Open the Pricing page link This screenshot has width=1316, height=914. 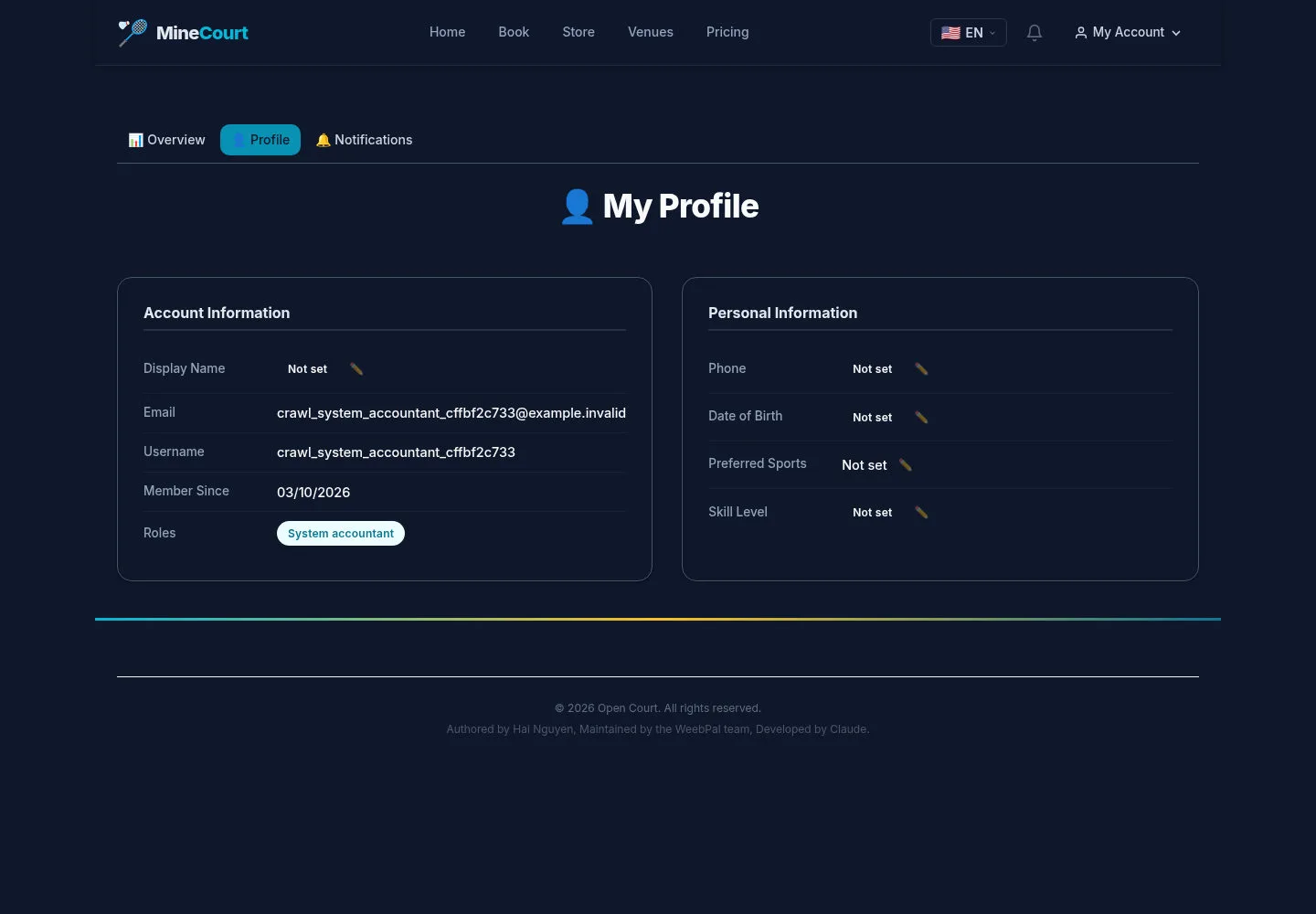[727, 32]
